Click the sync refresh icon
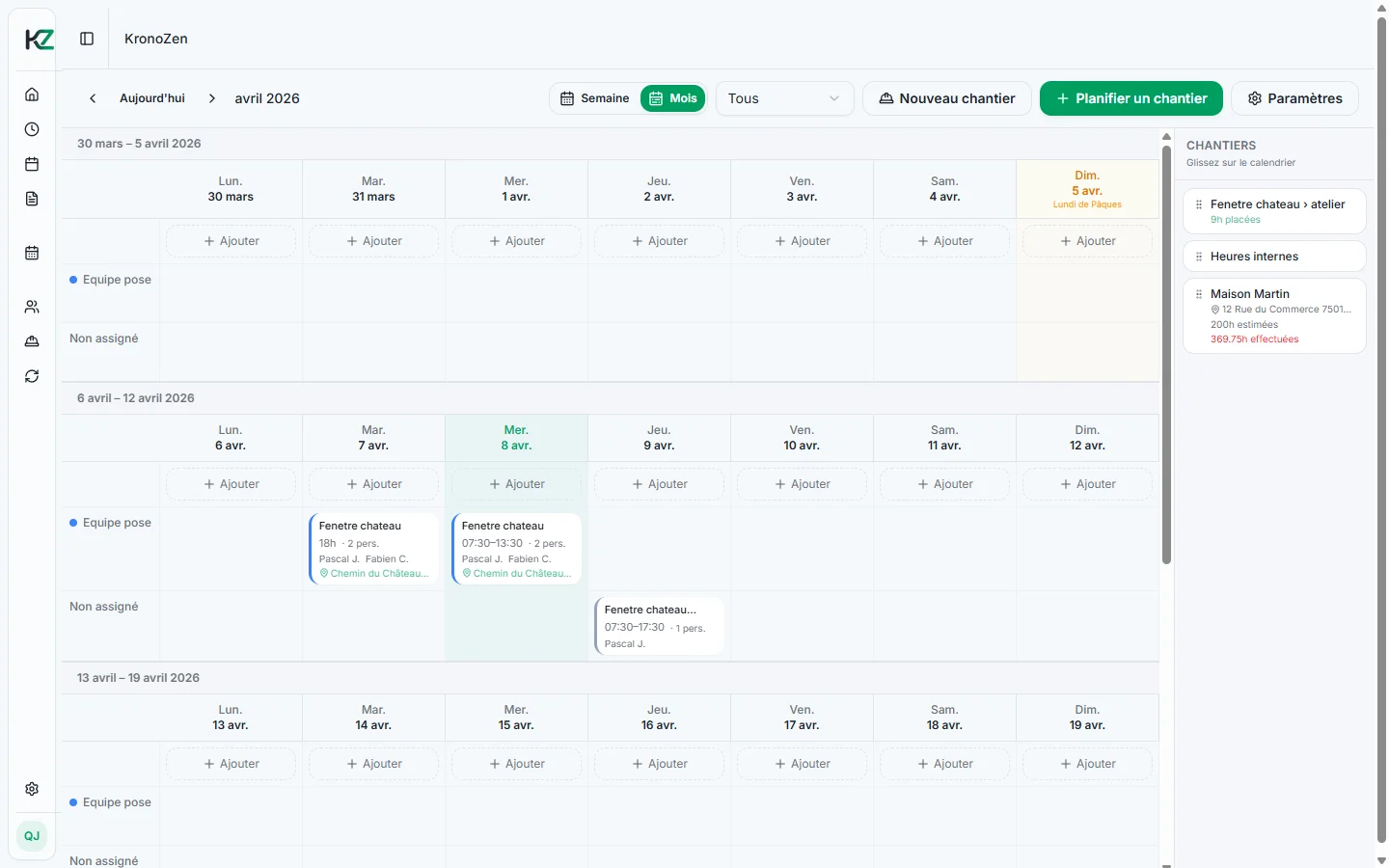The height and width of the screenshot is (868, 1389). pos(32,376)
